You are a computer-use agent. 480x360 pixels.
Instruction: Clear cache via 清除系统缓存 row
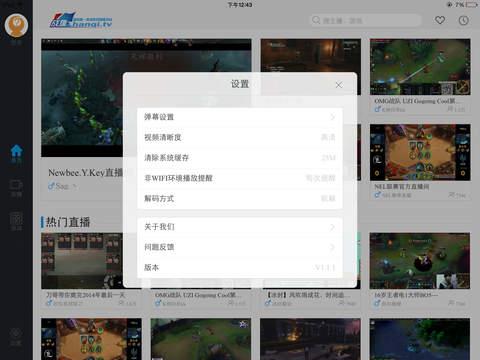[240, 158]
